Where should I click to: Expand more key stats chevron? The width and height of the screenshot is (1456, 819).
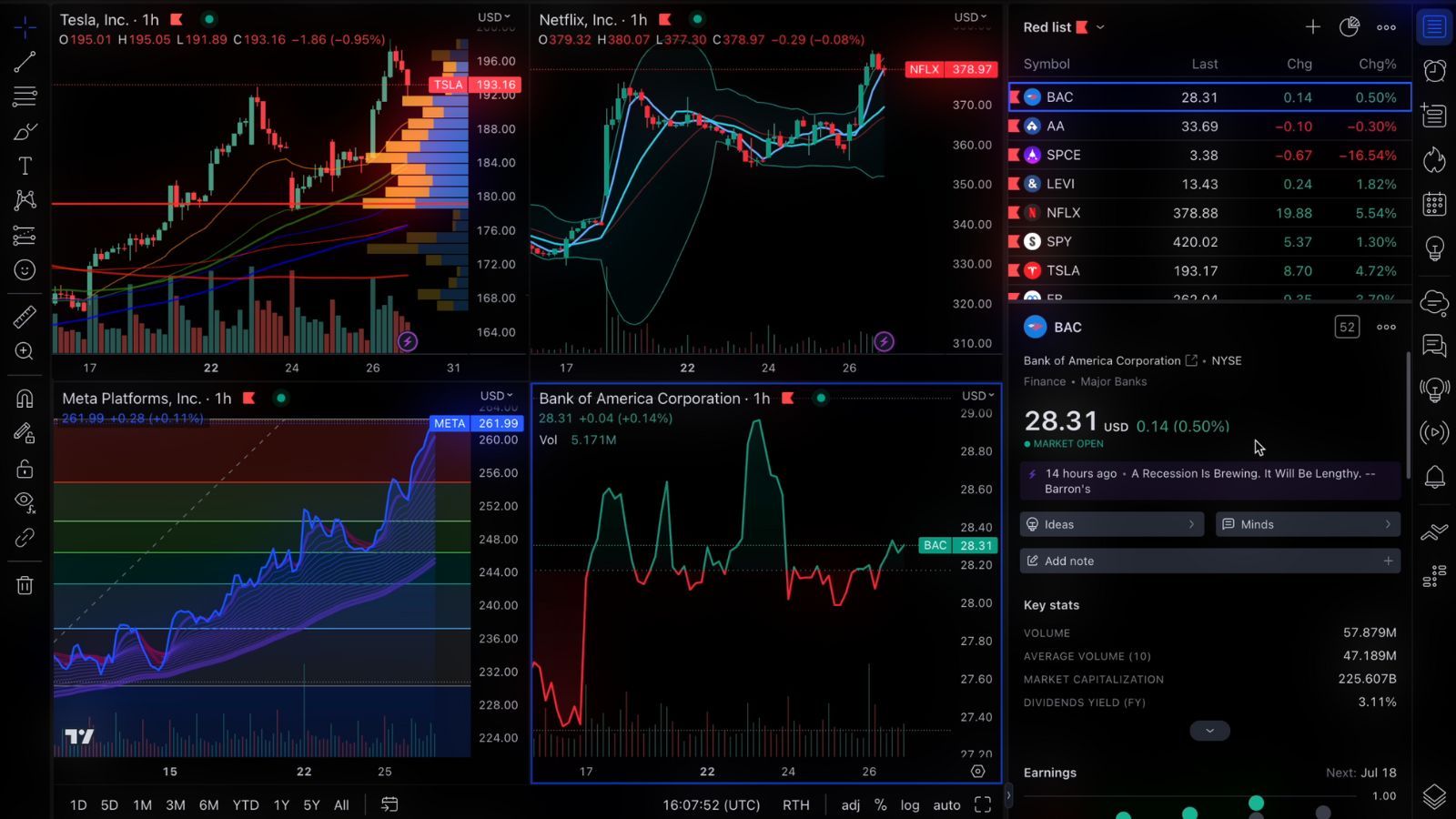pos(1209,731)
